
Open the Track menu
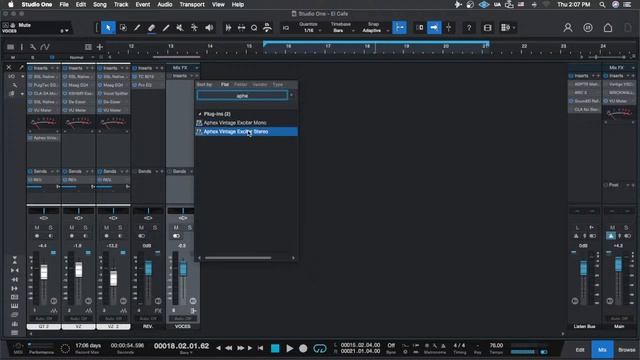coord(121,4)
